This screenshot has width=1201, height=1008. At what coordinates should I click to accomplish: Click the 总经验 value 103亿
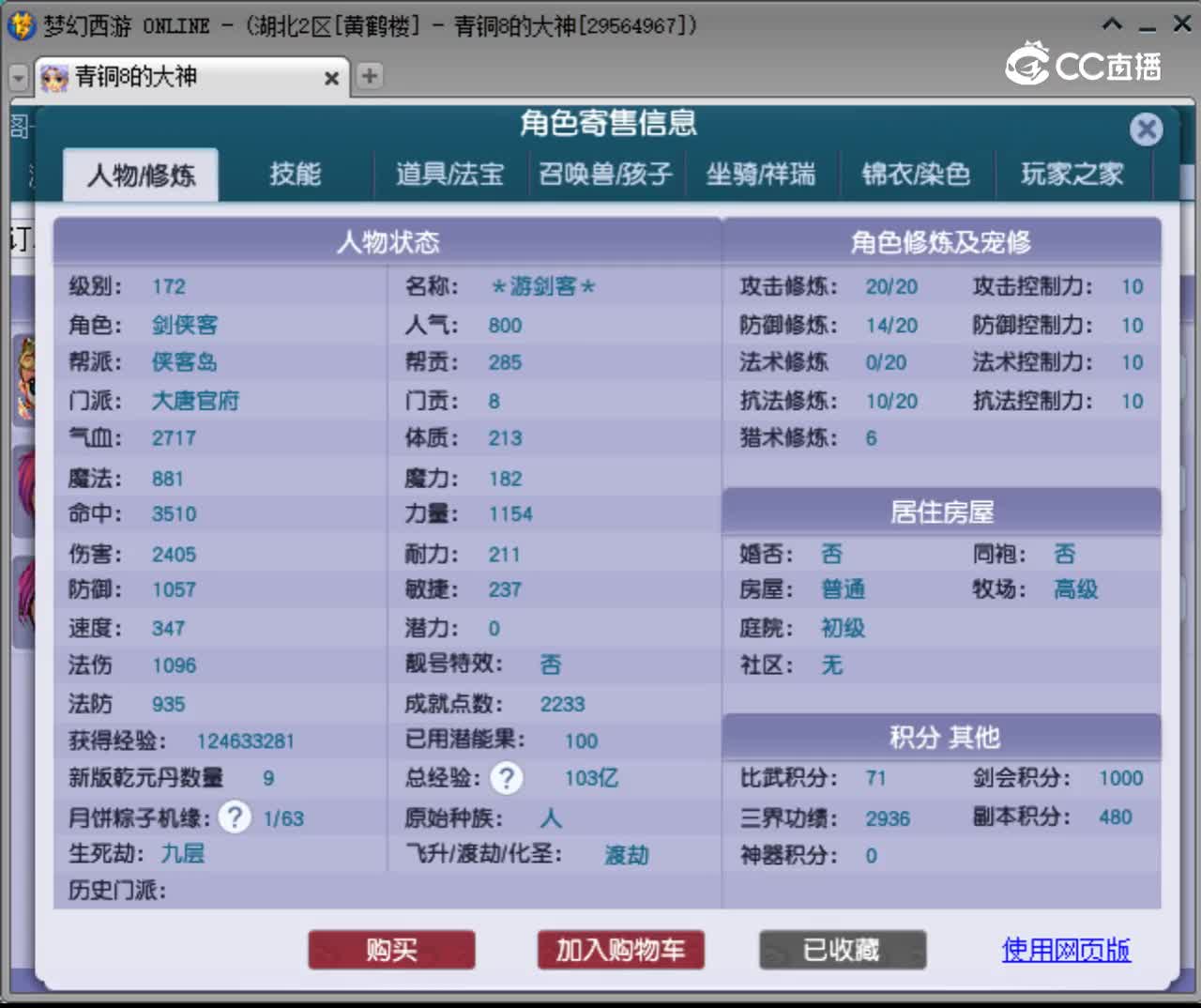pos(591,778)
